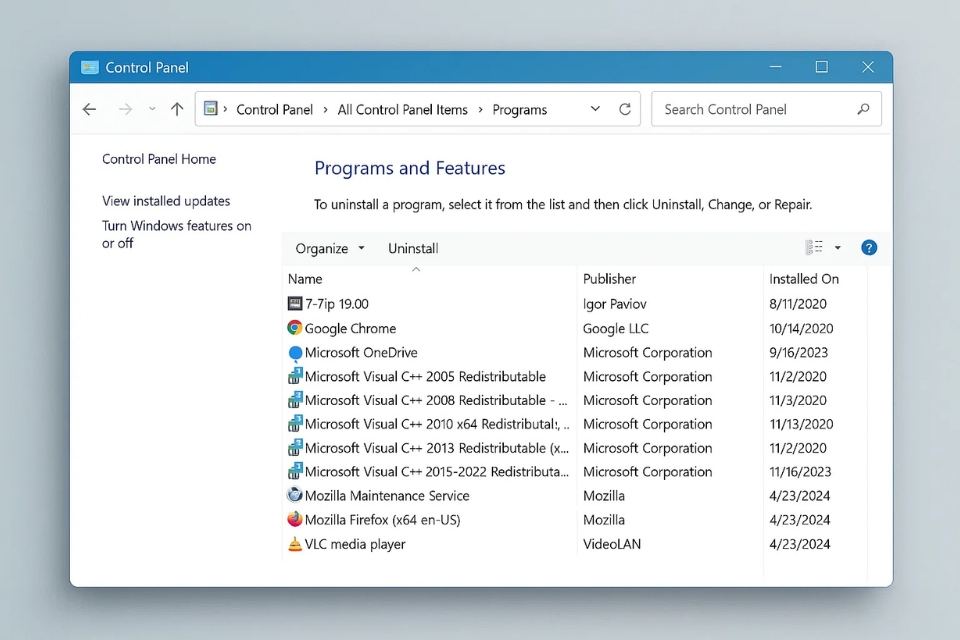Image resolution: width=960 pixels, height=640 pixels.
Task: Click the Mozilla Firefox icon in list
Action: click(295, 520)
